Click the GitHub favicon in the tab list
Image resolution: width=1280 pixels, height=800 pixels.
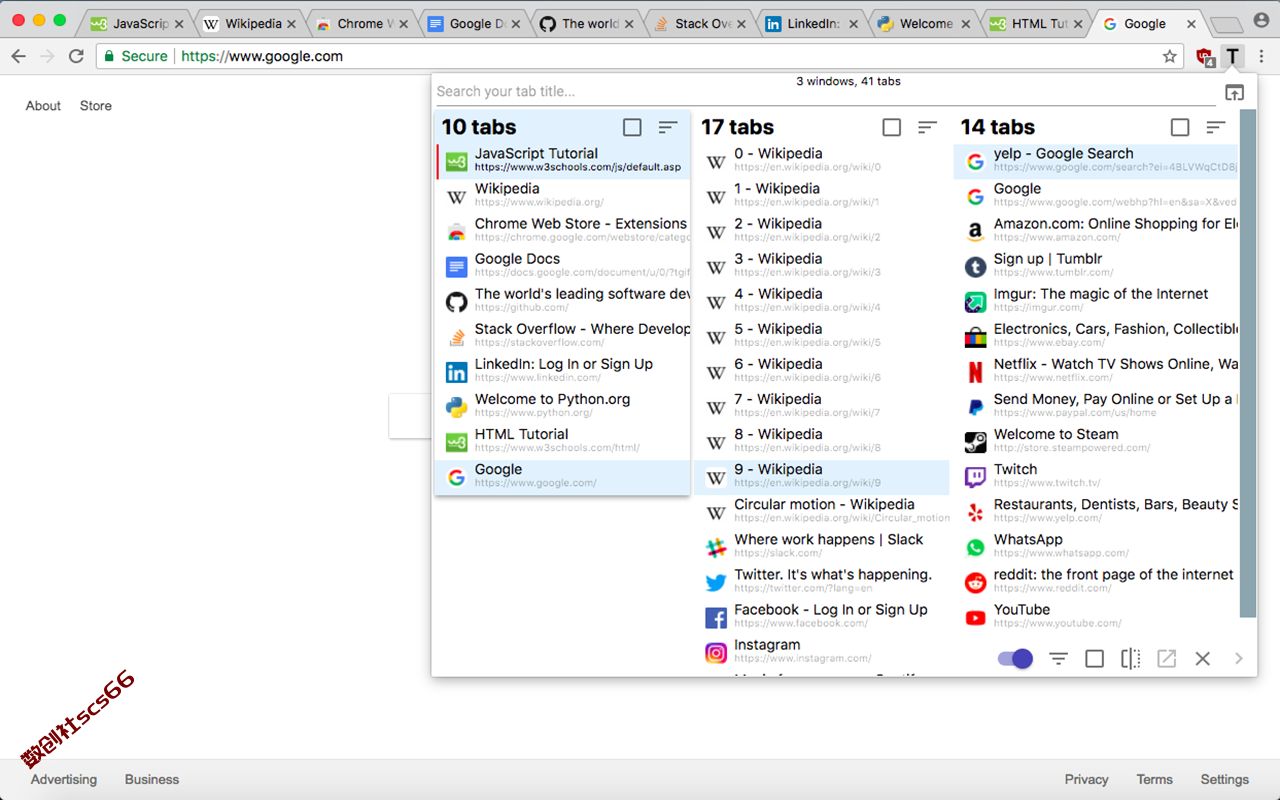tap(456, 302)
